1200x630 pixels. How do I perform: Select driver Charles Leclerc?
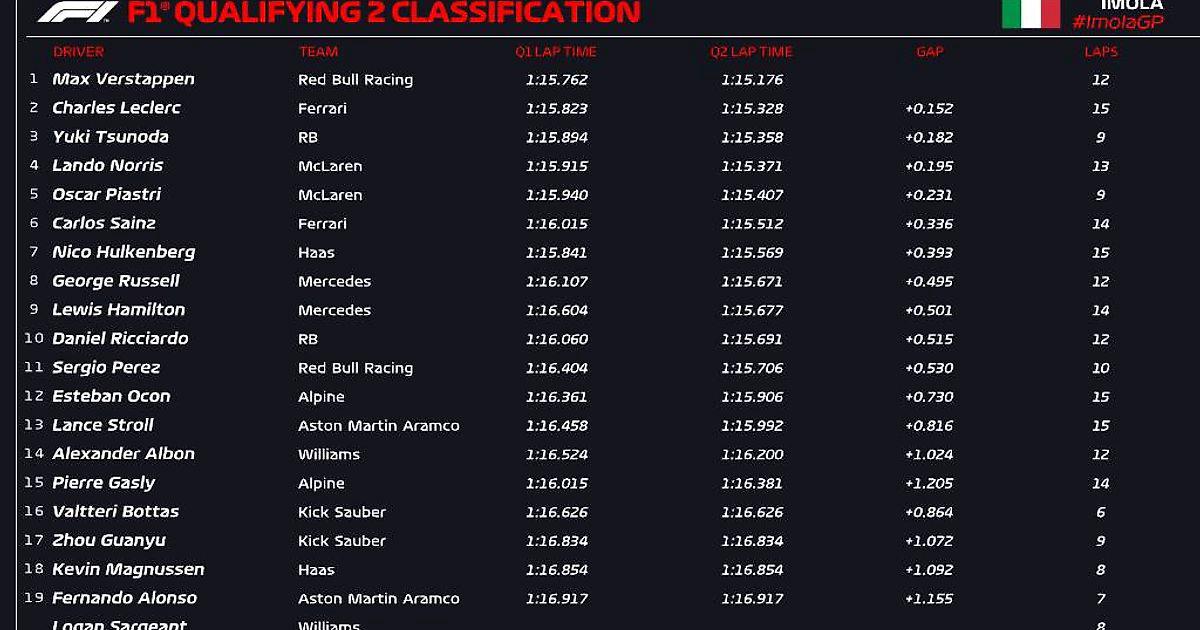[x=116, y=108]
